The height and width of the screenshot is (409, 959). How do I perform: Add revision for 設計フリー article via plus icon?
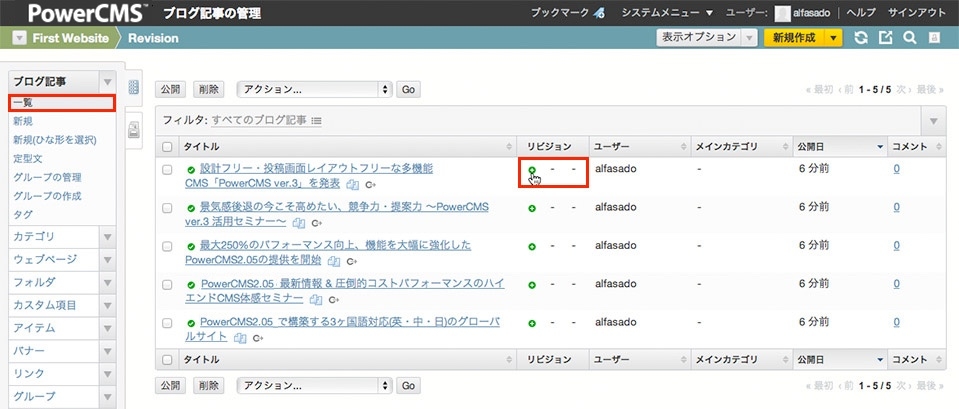coord(532,169)
